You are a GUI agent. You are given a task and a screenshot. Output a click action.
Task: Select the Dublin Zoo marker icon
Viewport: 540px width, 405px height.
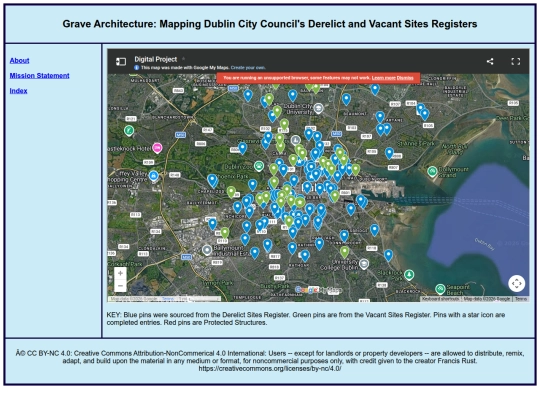[x=259, y=166]
